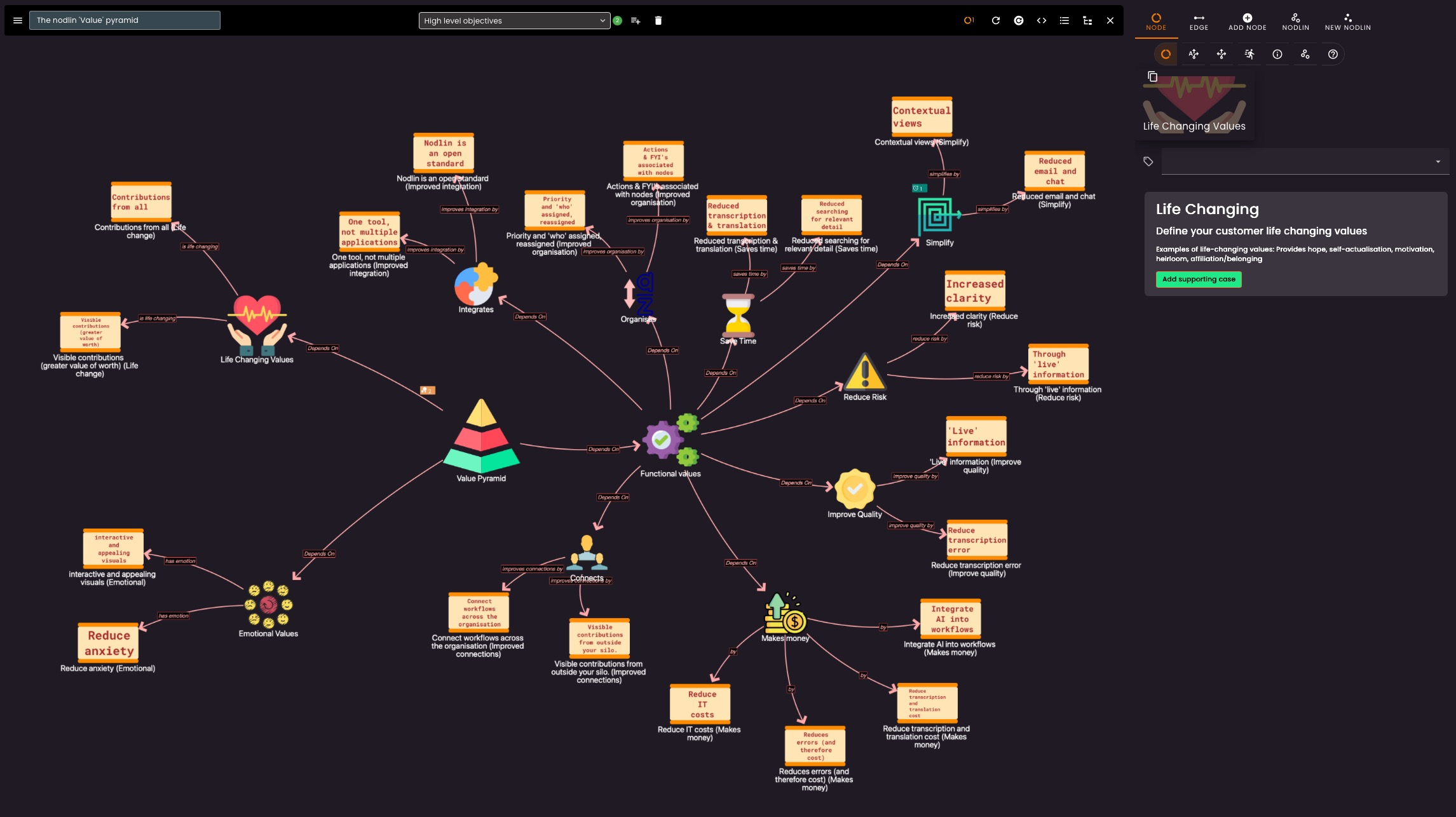Screen dimensions: 1456x817
Task: Select the New Nodlin tab
Action: [x=1347, y=22]
